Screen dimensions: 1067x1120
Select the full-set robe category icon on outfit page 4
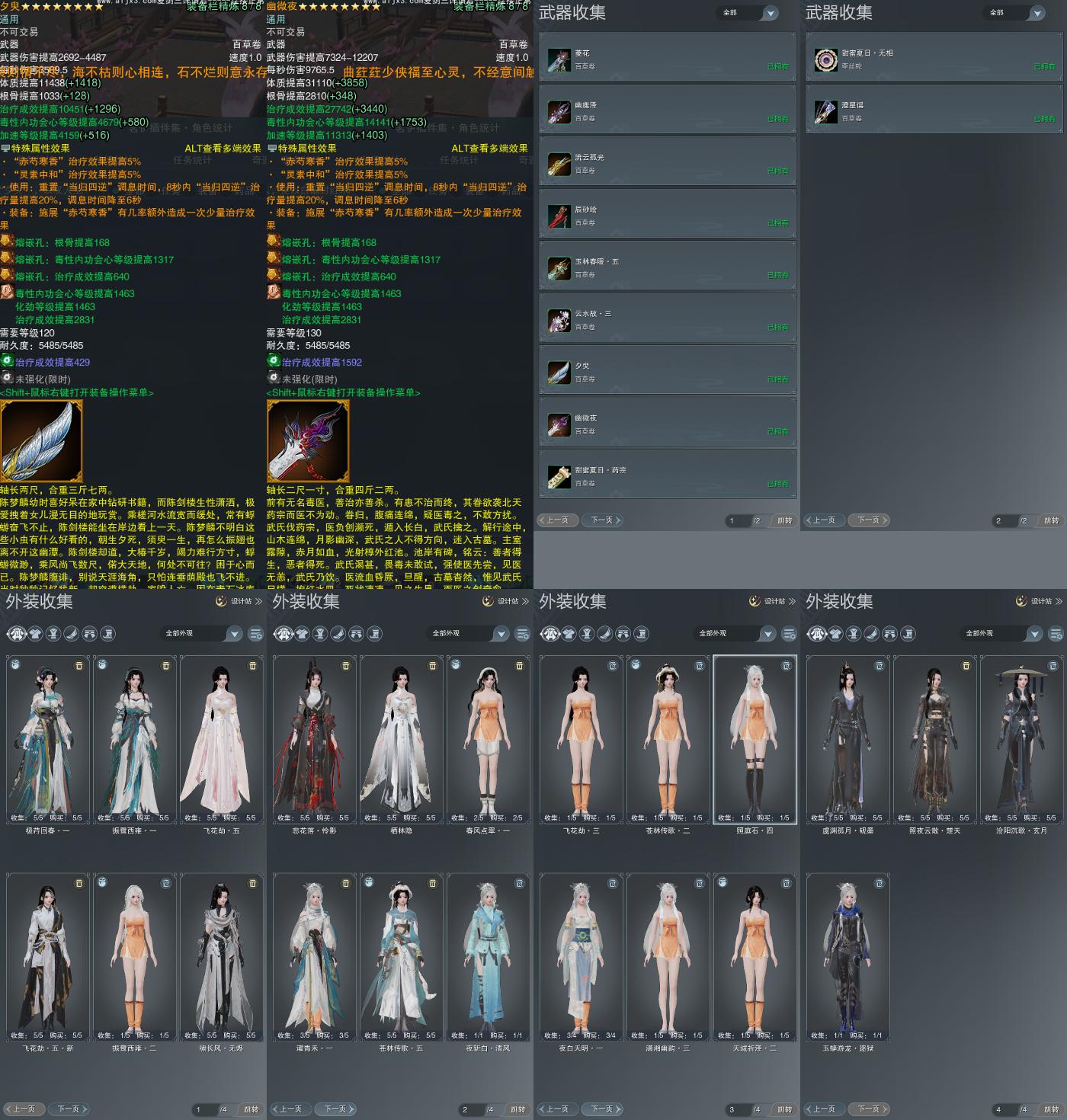817,633
